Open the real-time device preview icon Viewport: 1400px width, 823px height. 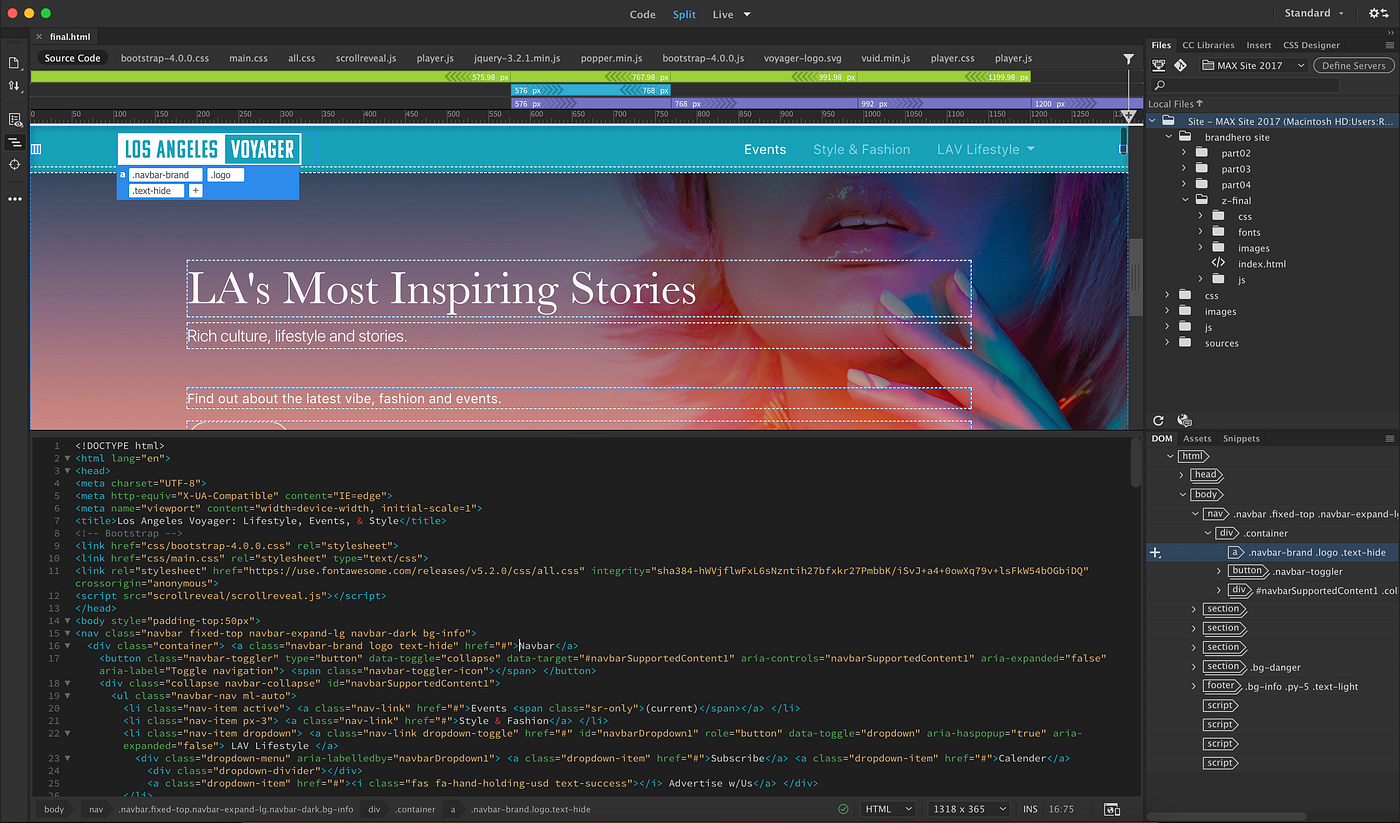click(1110, 809)
